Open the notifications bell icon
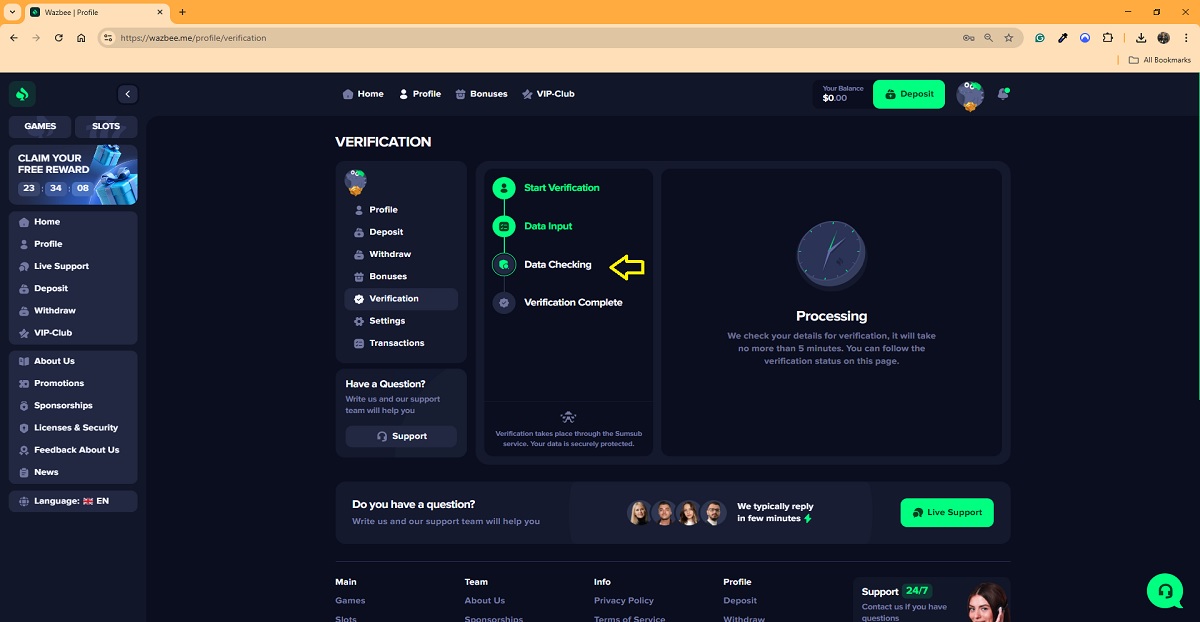Viewport: 1200px width, 622px height. tap(1003, 94)
